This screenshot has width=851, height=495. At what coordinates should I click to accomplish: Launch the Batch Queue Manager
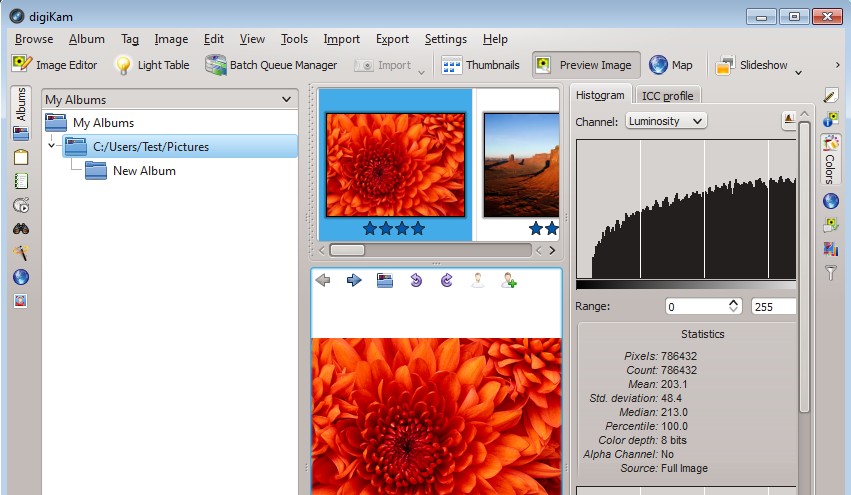(270, 65)
